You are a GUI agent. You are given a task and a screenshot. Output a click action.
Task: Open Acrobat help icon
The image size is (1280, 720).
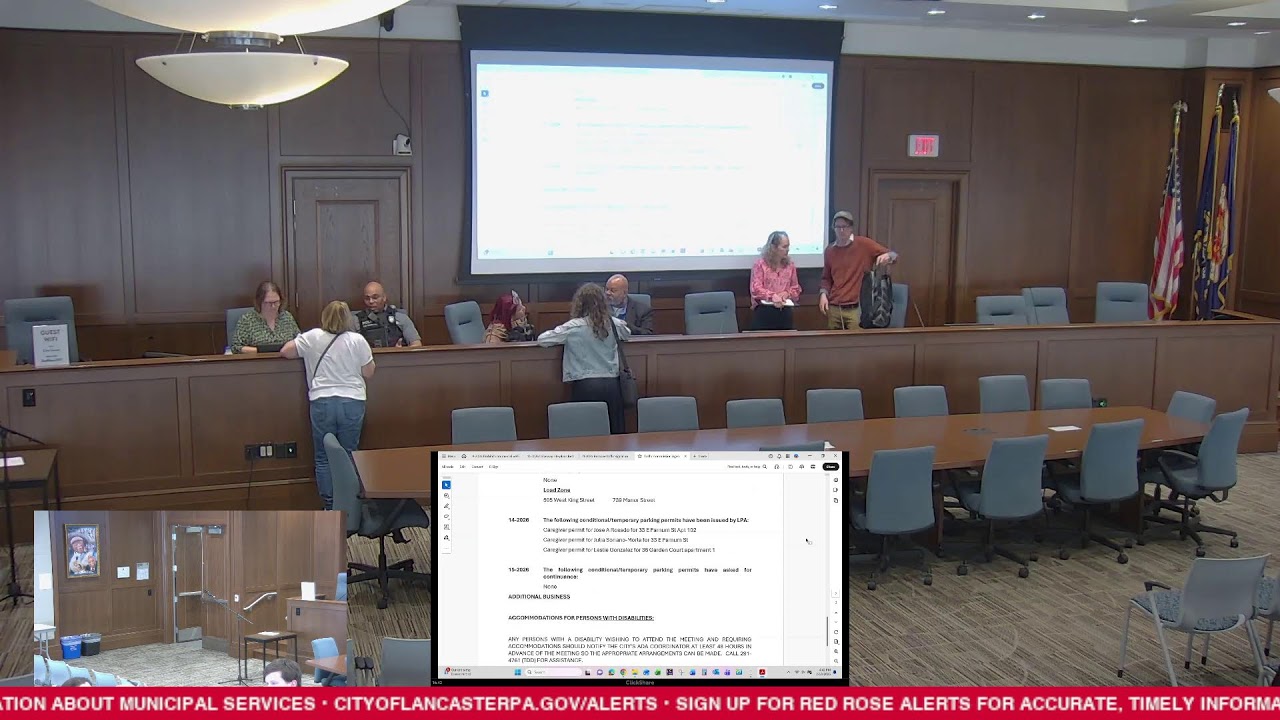point(770,456)
